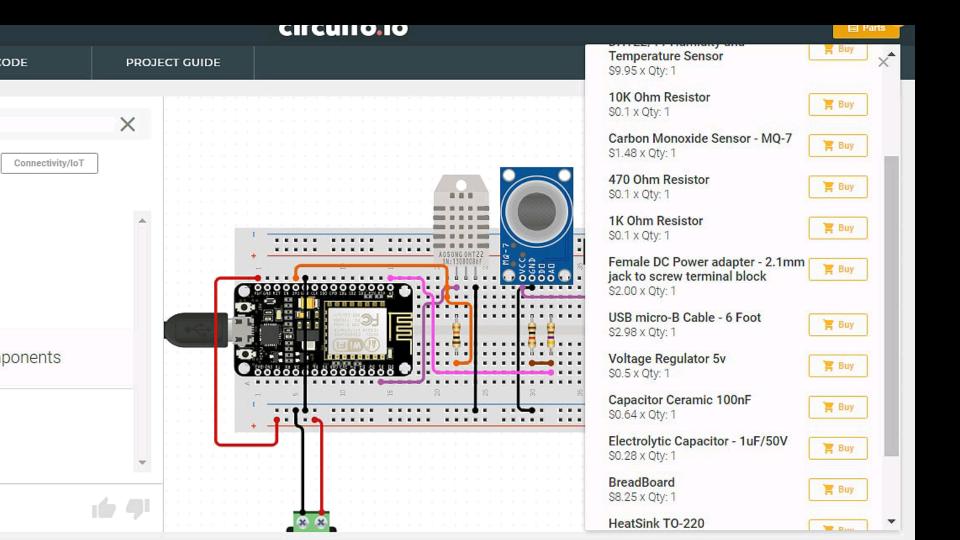Buy the Capacitor Ceramic 100nF
The height and width of the screenshot is (540, 960).
tap(837, 407)
